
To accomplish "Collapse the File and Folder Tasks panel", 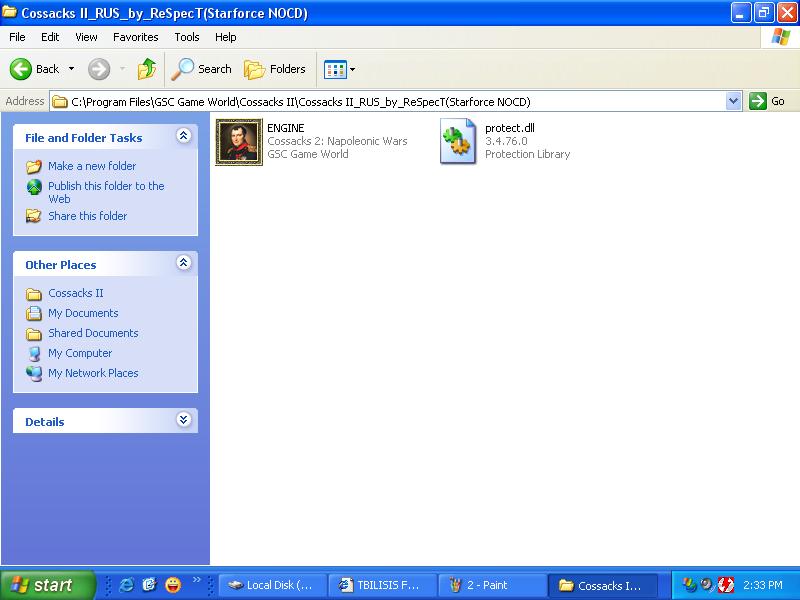I will tap(184, 136).
